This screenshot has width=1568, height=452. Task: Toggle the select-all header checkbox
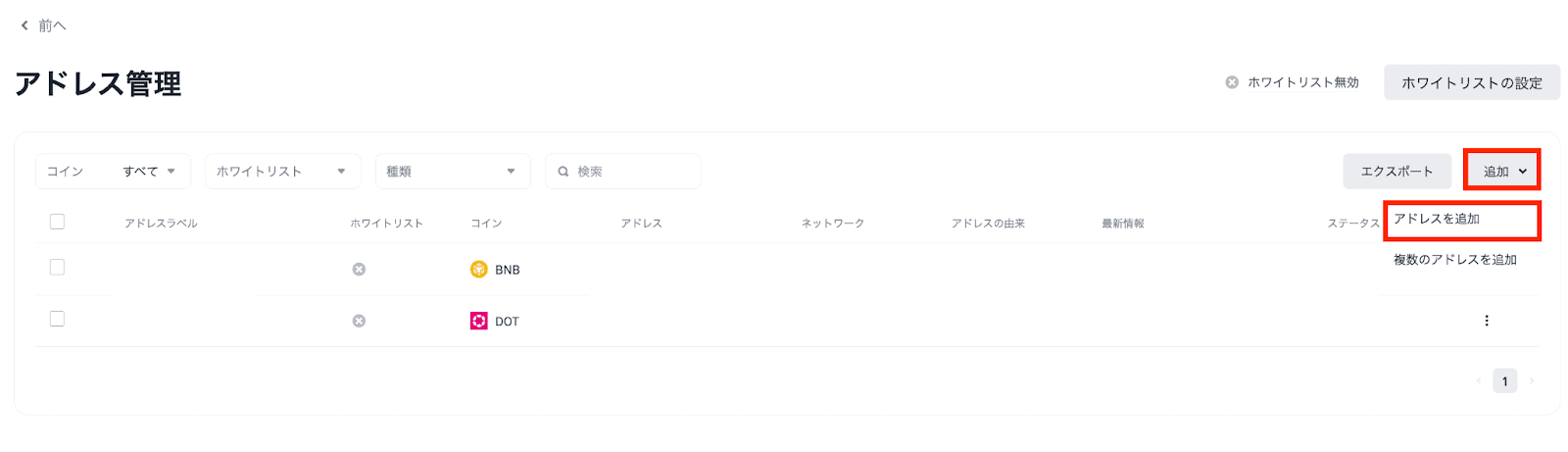tap(57, 222)
